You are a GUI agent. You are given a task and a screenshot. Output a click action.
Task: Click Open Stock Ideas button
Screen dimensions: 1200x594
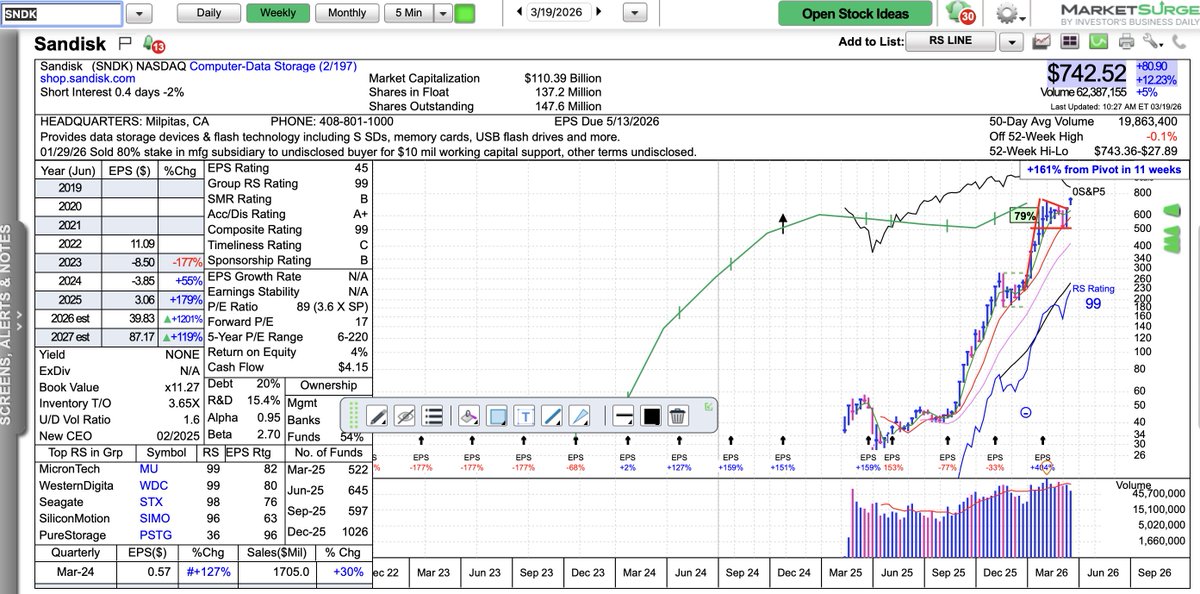point(855,13)
